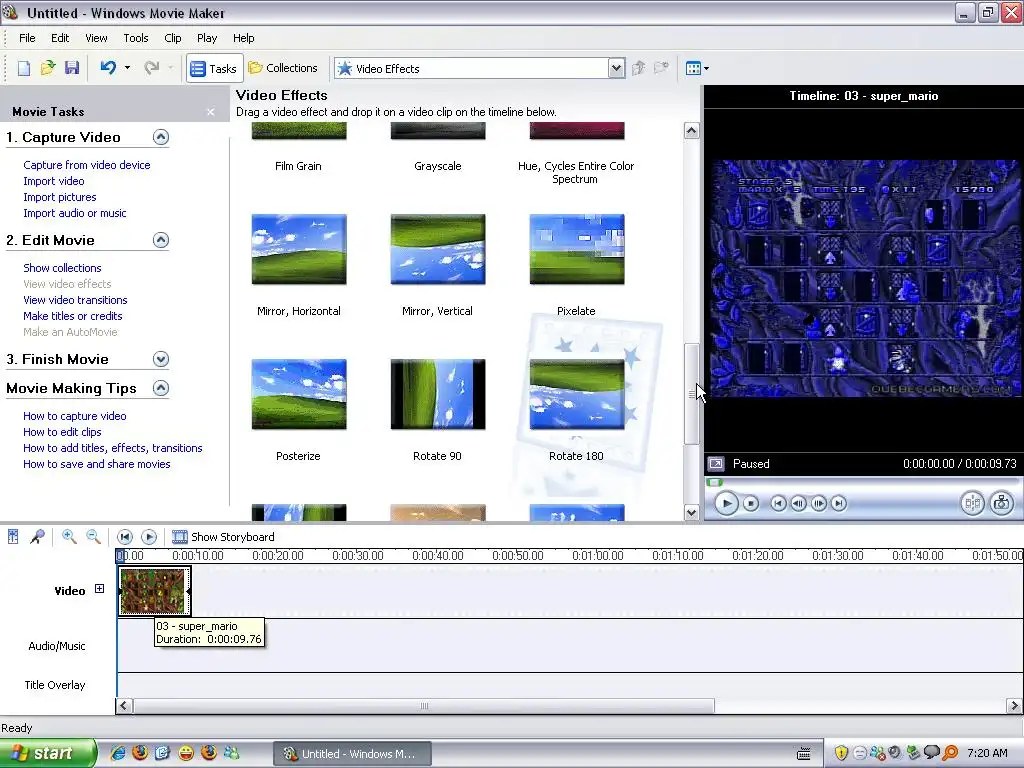Click the Undo arrow icon

[x=108, y=68]
